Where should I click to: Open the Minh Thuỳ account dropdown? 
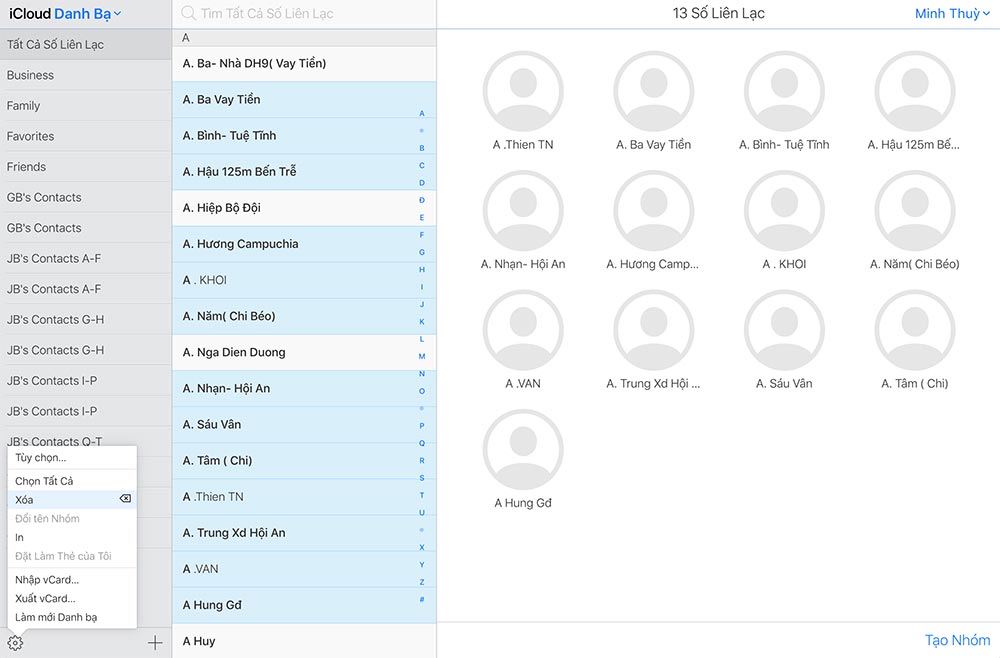point(952,13)
